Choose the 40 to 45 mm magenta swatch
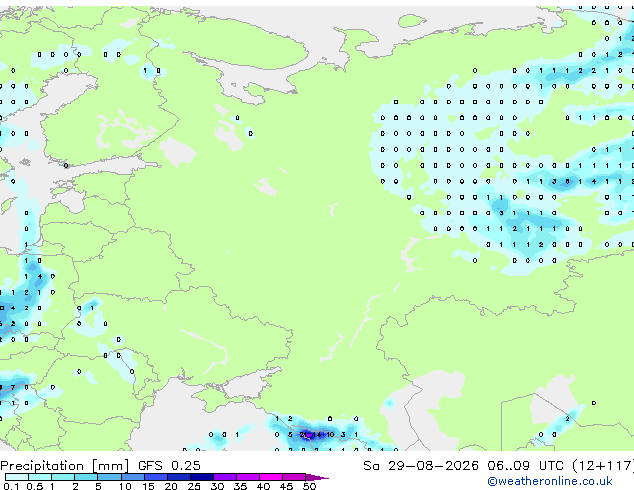The image size is (634, 490). pyautogui.click(x=271, y=477)
